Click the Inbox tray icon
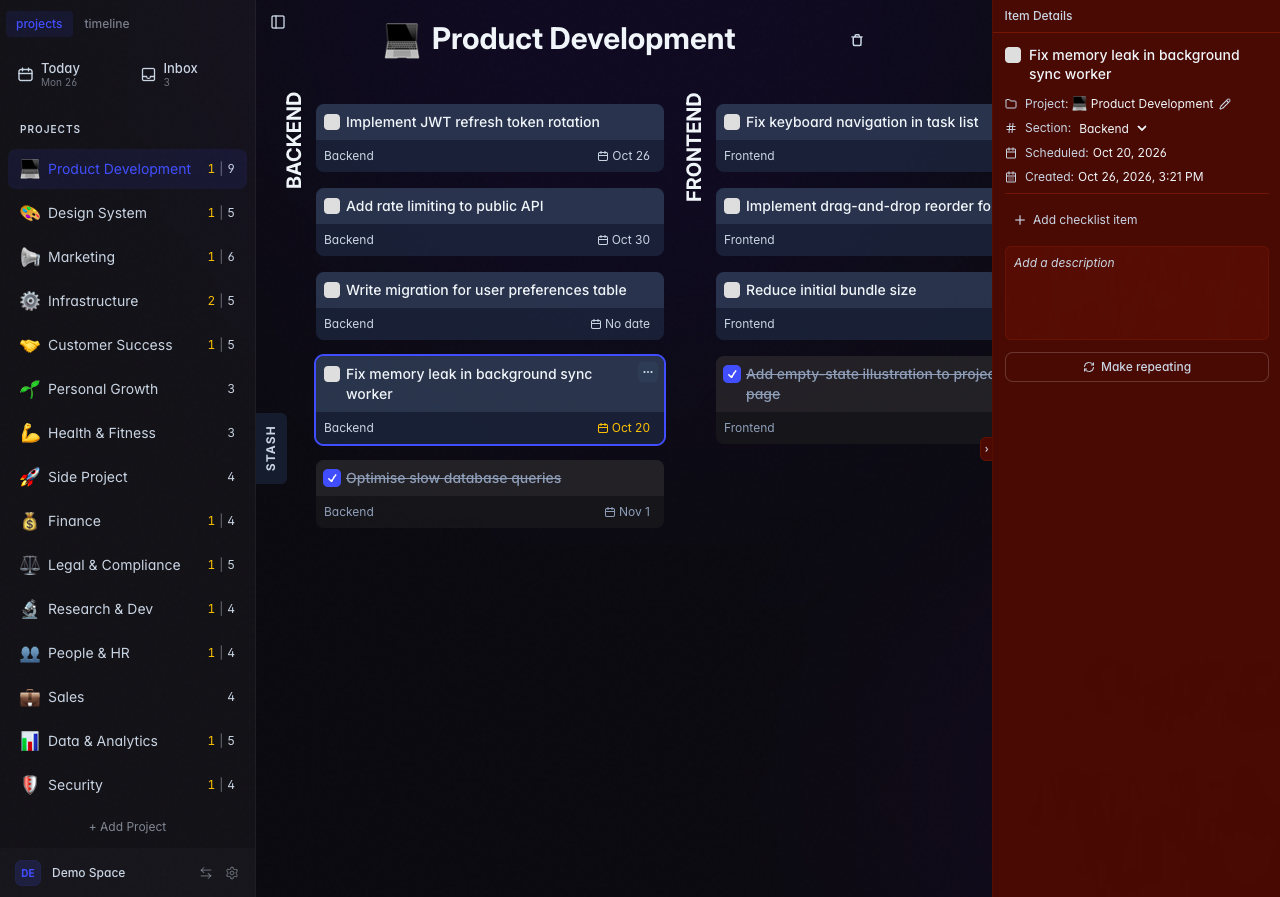 pyautogui.click(x=148, y=74)
